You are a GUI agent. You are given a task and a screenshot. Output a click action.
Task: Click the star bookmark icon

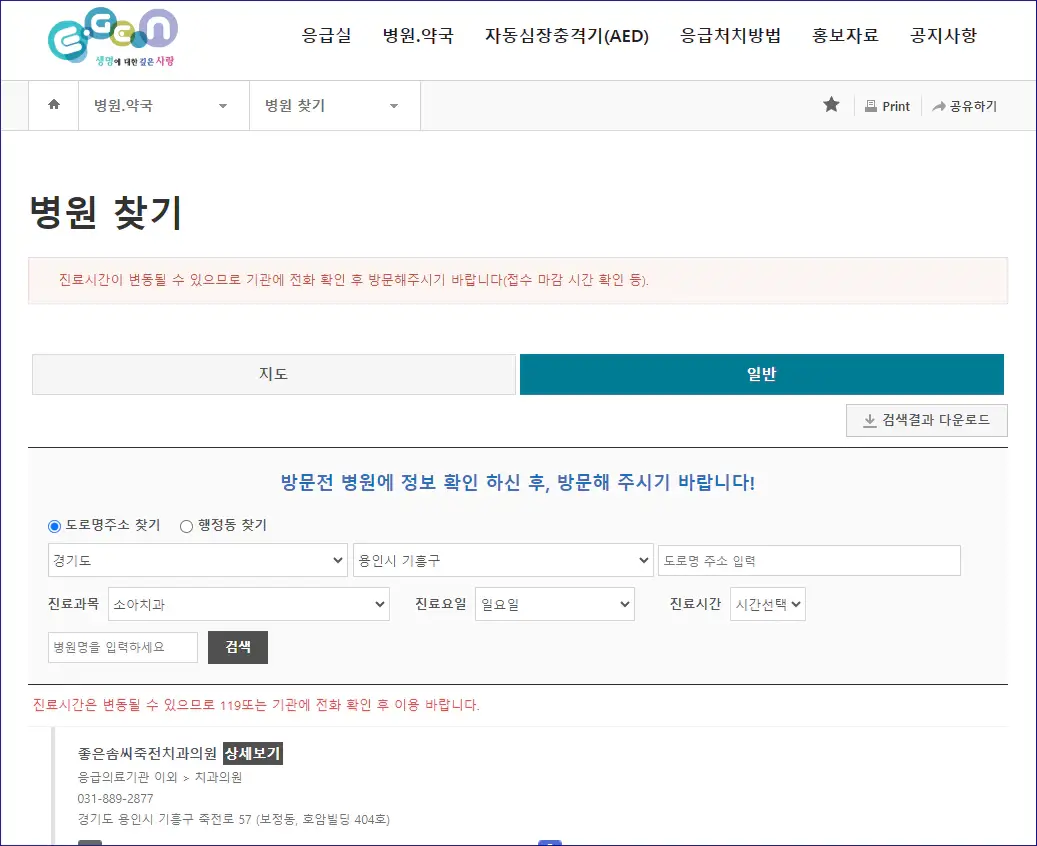click(830, 105)
